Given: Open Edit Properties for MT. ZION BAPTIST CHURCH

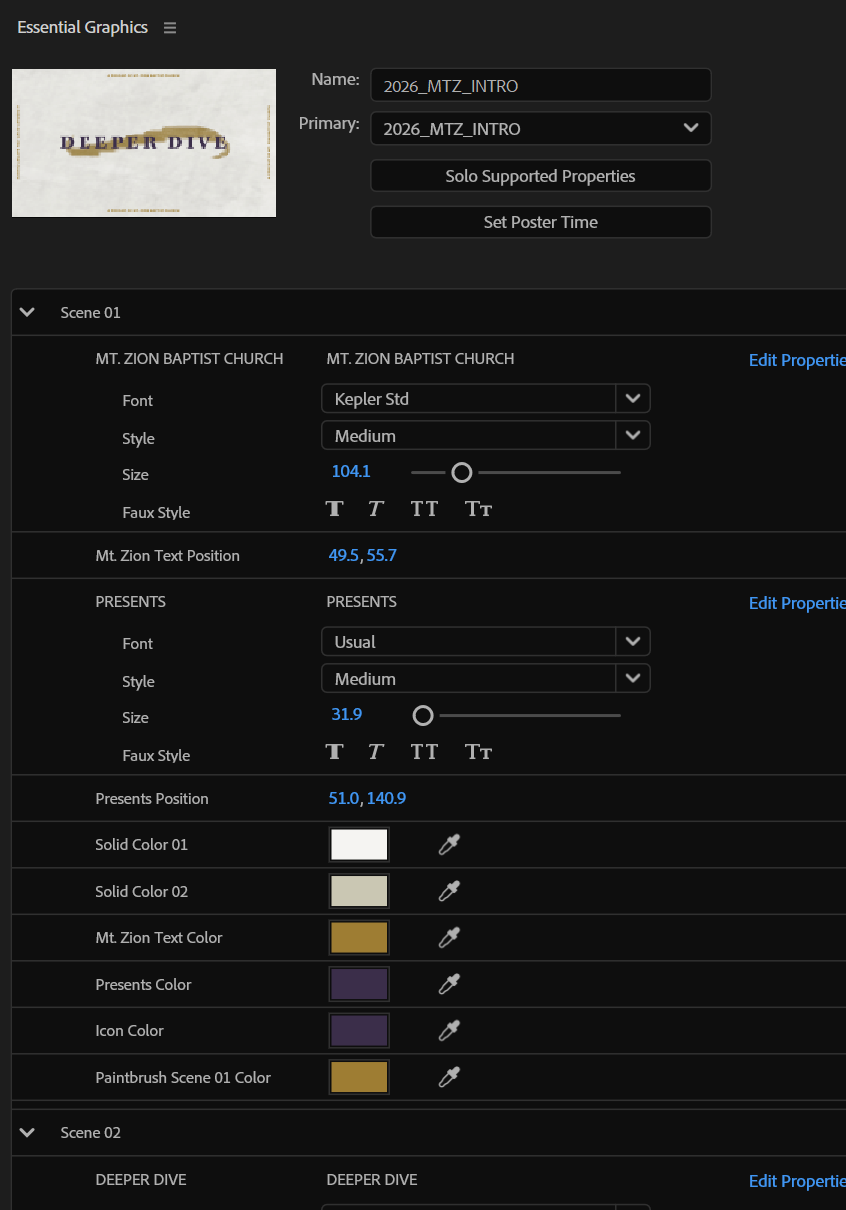Looking at the screenshot, I should (x=797, y=360).
